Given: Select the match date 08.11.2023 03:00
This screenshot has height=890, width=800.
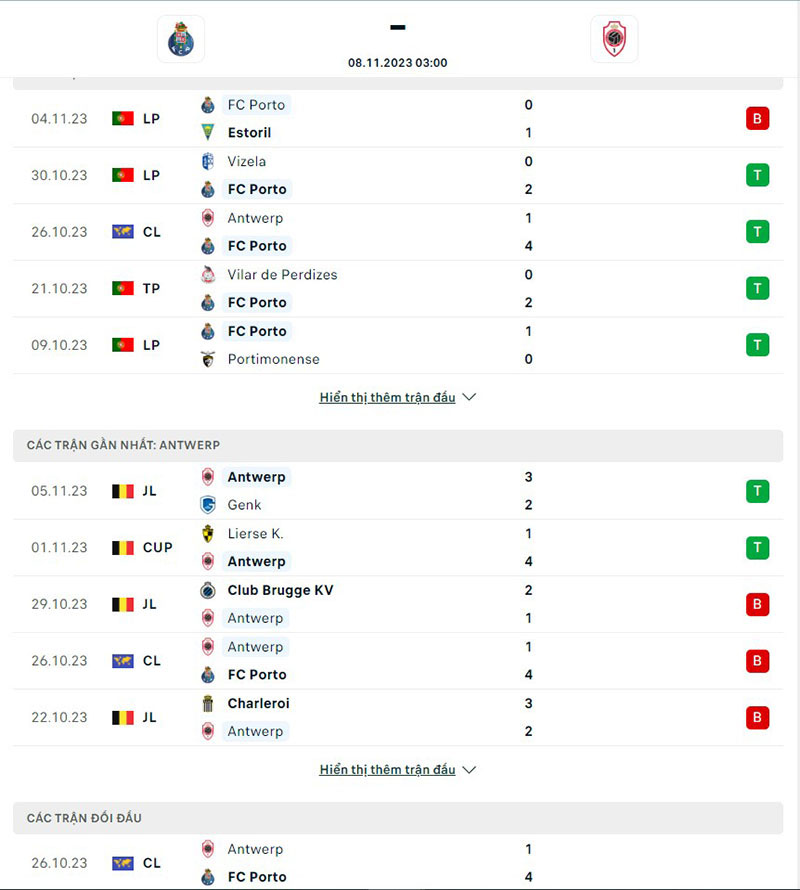Looking at the screenshot, I should (397, 62).
